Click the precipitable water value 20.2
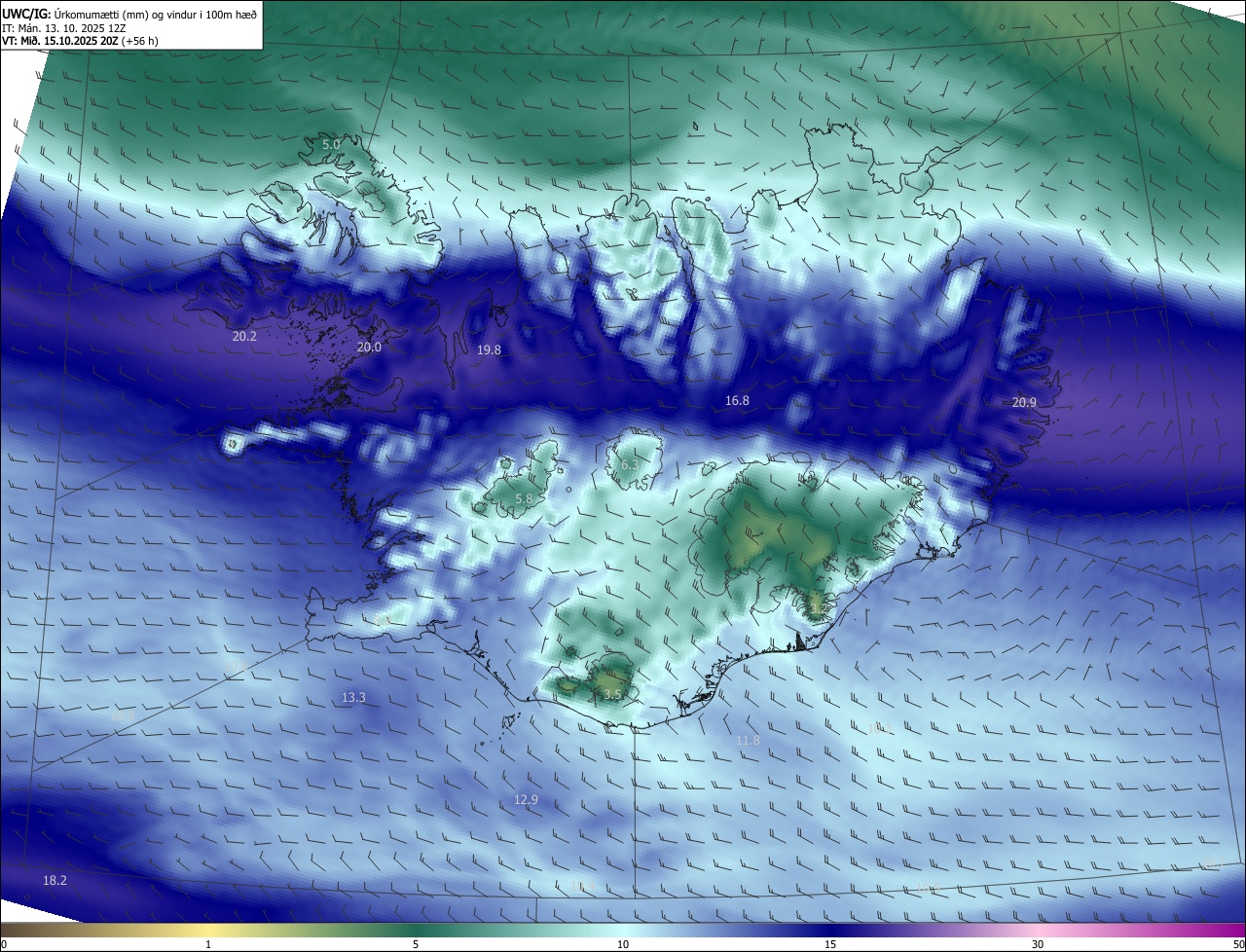The width and height of the screenshot is (1246, 952). coord(245,336)
